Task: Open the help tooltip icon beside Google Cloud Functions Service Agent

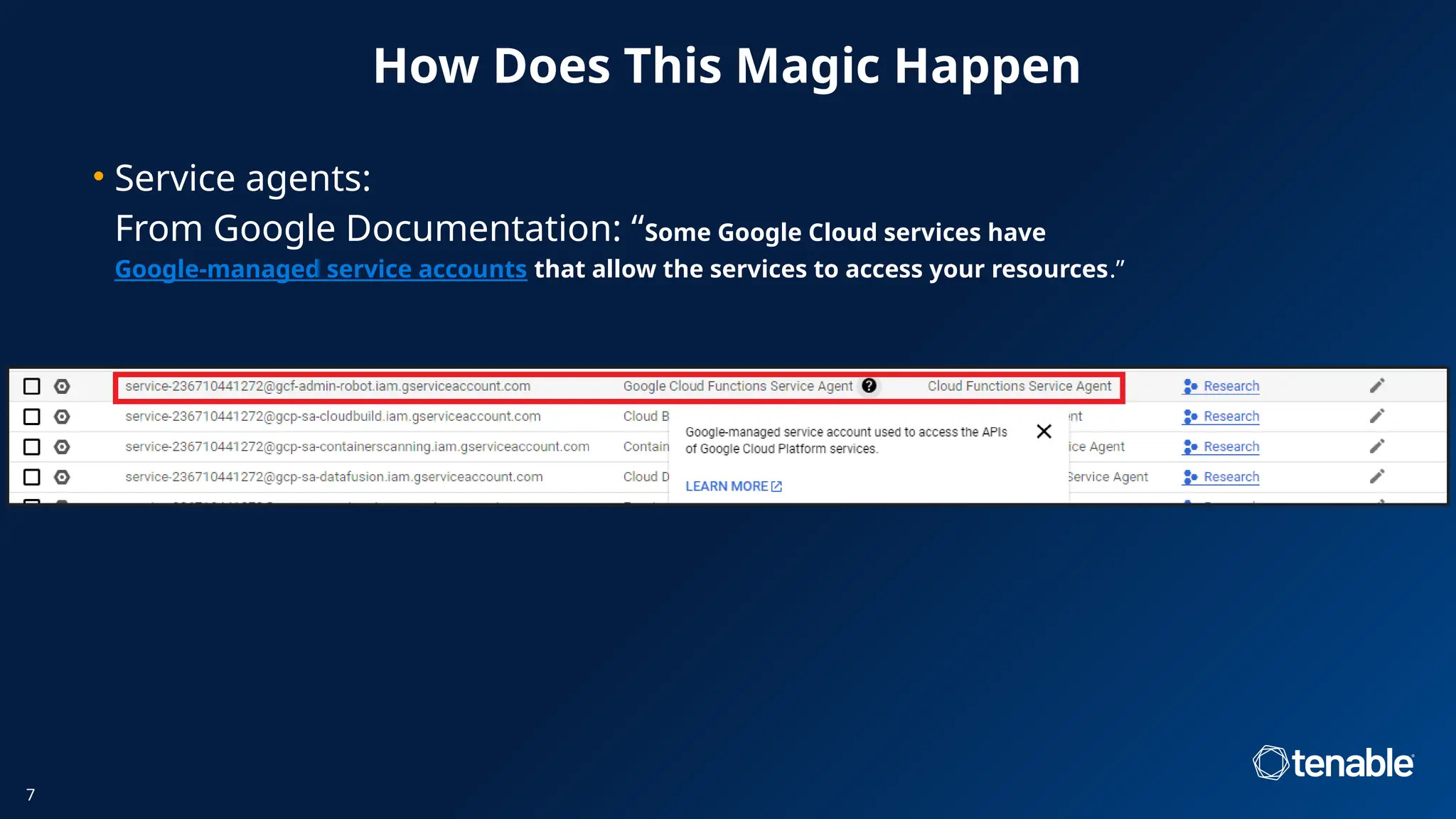Action: click(869, 385)
